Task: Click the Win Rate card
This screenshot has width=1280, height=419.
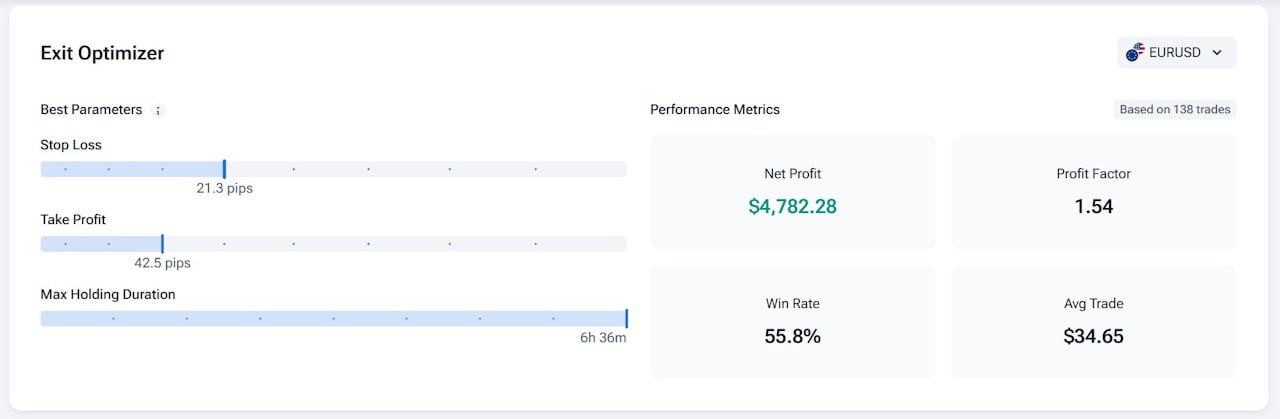Action: [x=793, y=322]
